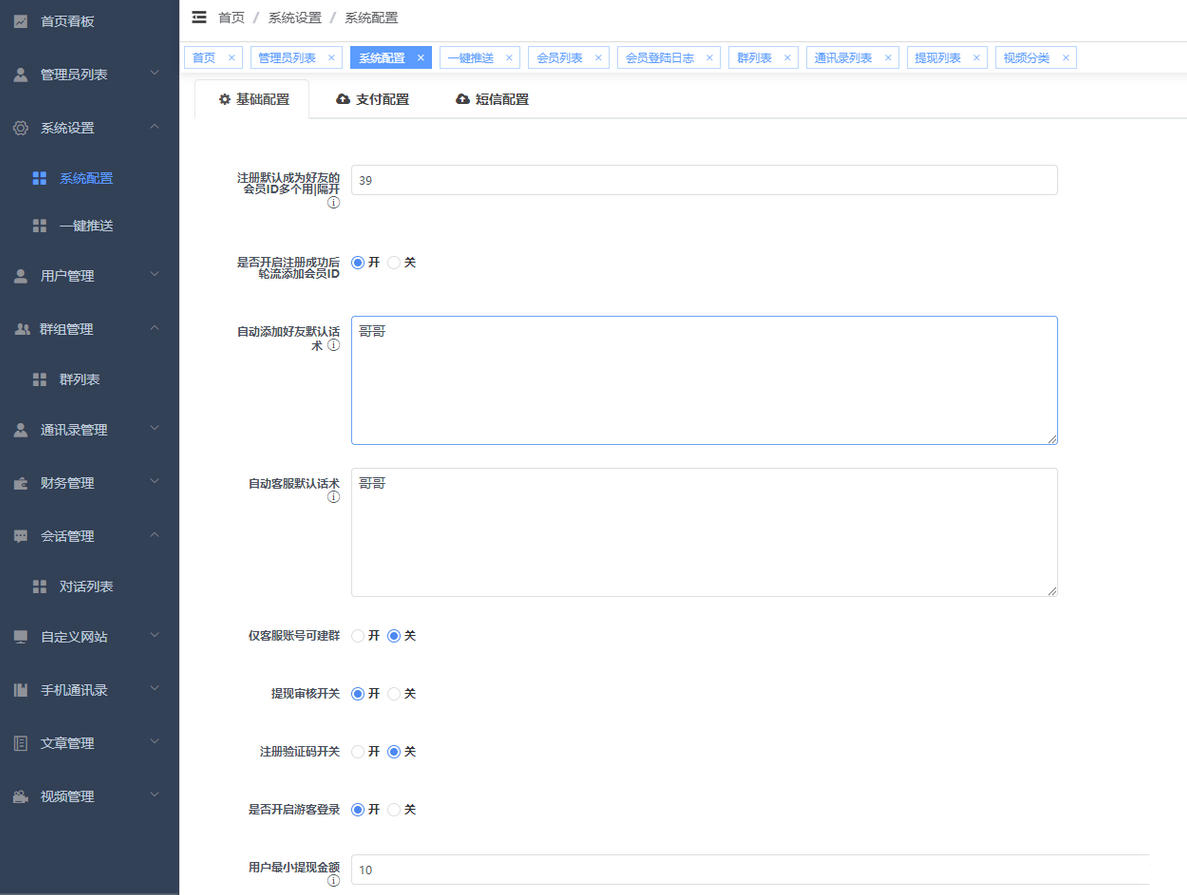Collapse the 系统设置 sidebar menu
The height and width of the screenshot is (895, 1187).
click(x=89, y=128)
